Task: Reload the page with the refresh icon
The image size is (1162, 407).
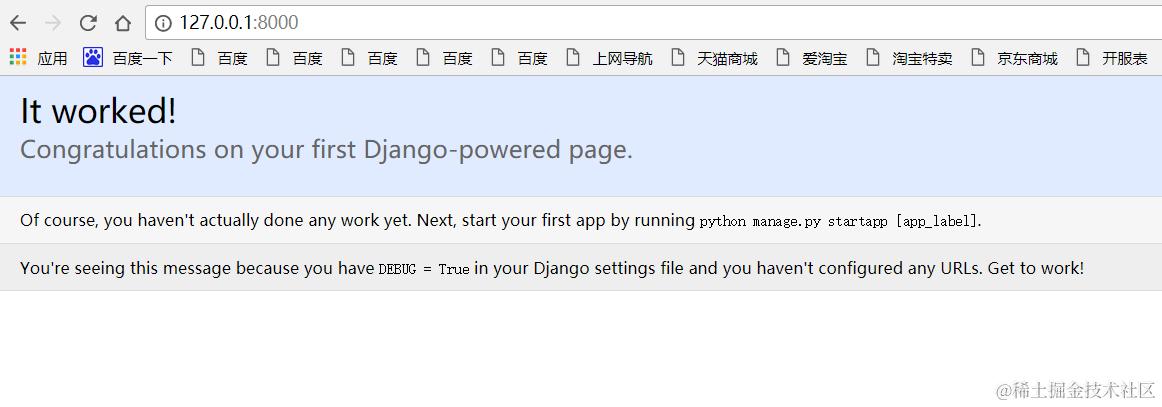Action: pyautogui.click(x=88, y=23)
